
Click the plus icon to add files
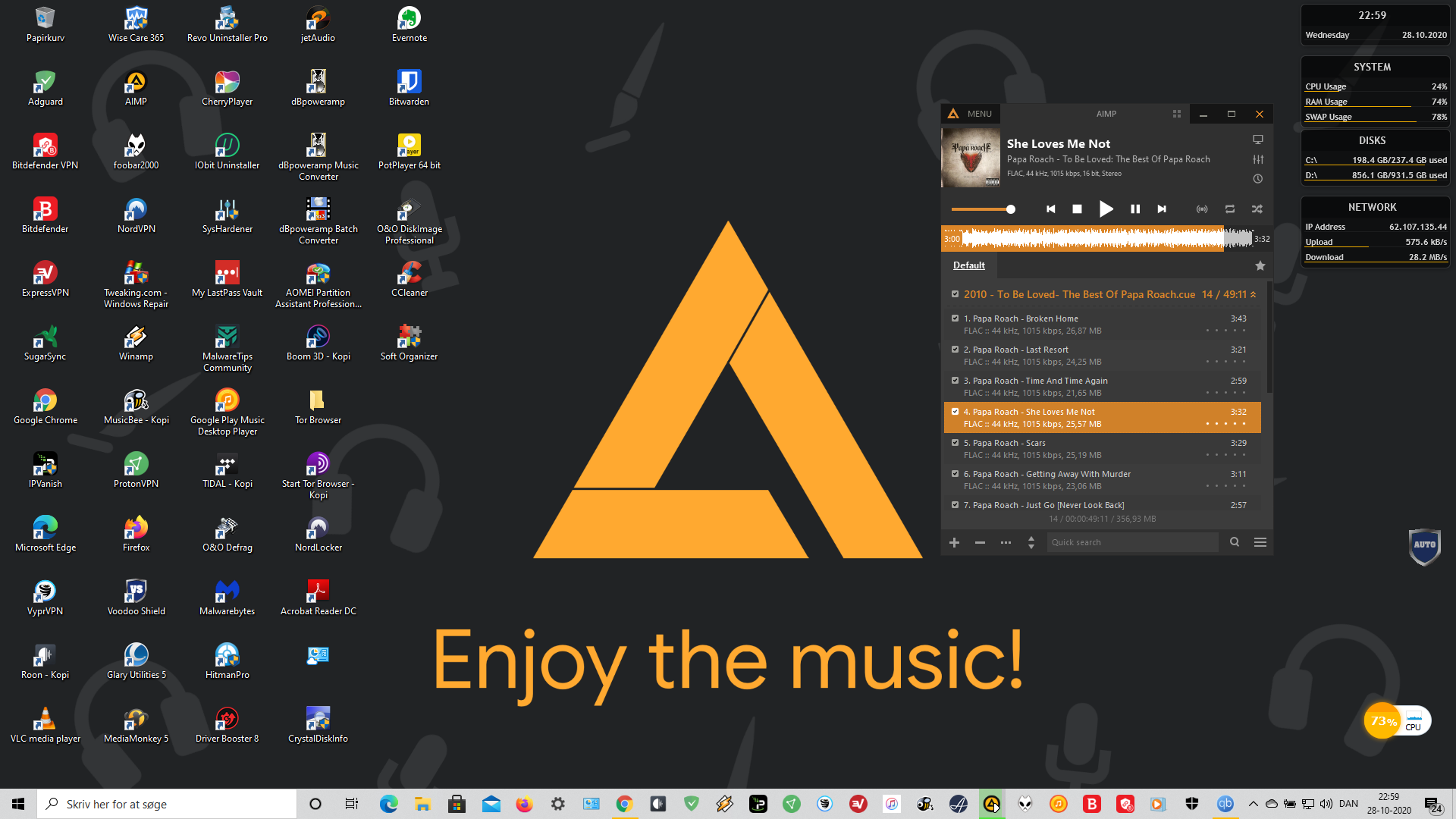point(955,542)
